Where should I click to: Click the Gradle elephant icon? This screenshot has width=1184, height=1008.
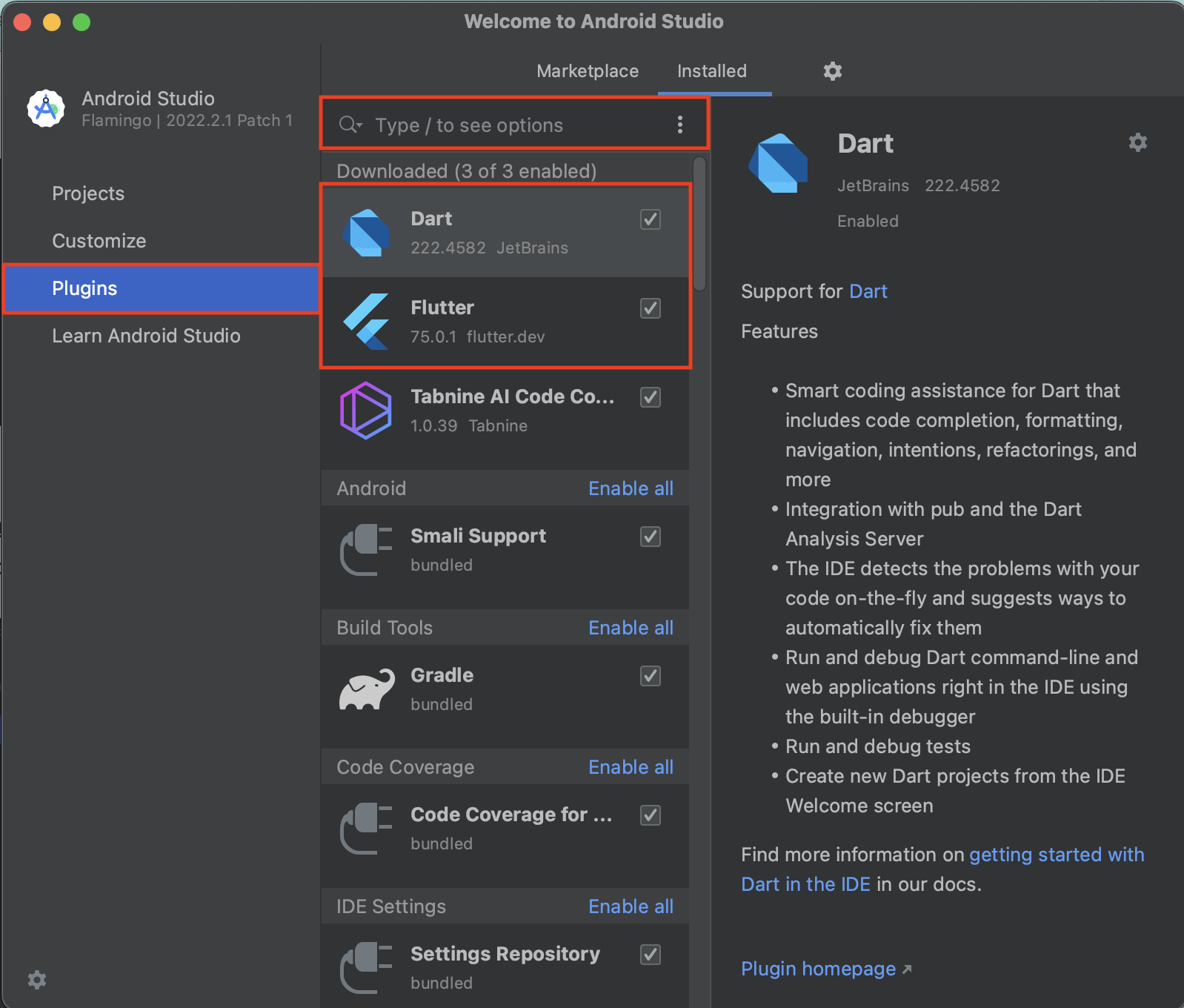tap(367, 689)
